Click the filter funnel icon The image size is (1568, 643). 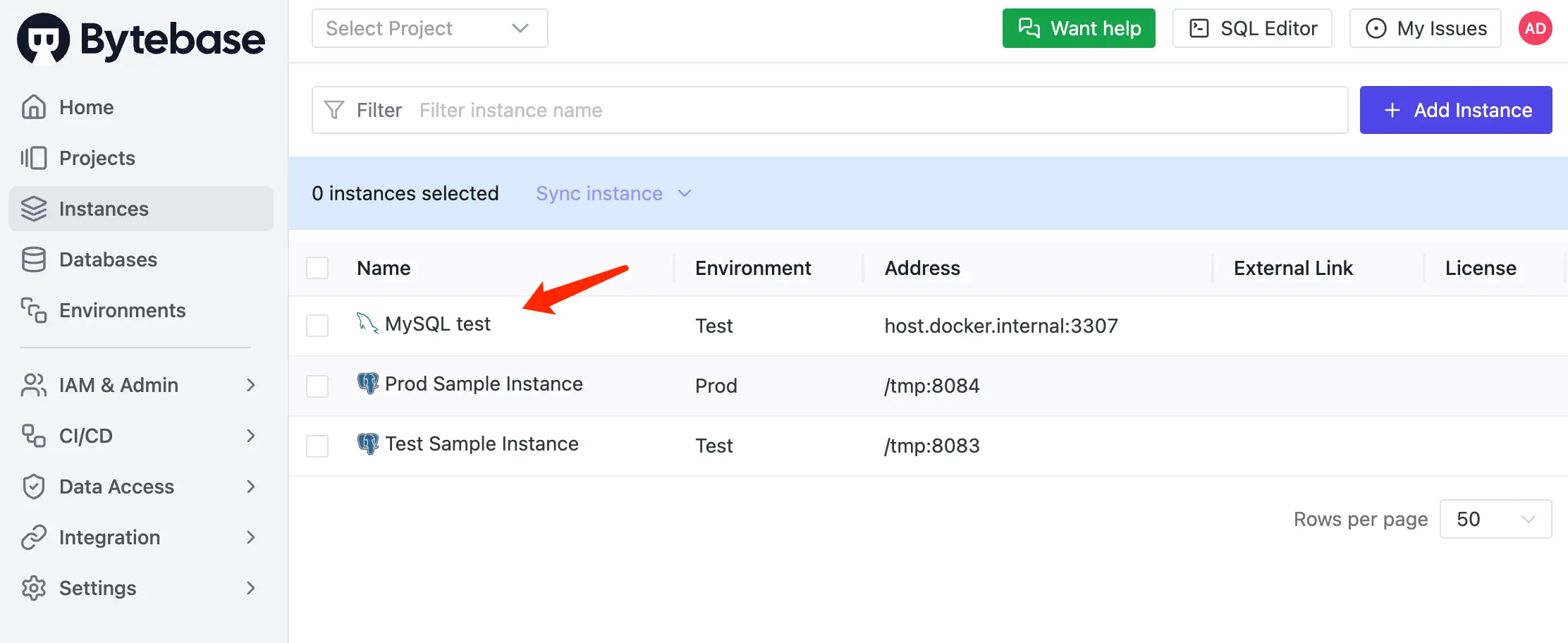334,110
